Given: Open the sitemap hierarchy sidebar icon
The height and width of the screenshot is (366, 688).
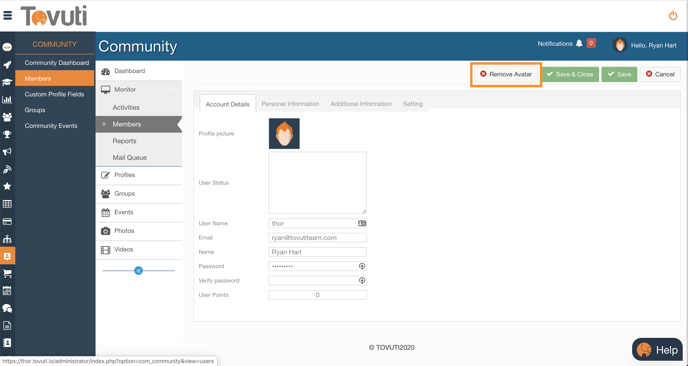Looking at the screenshot, I should click(7, 239).
